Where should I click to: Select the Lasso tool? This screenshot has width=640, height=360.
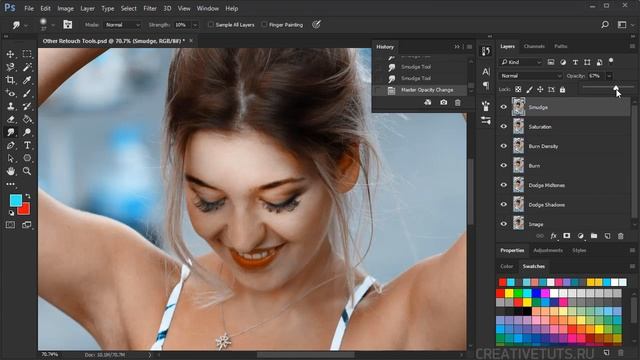pos(11,67)
